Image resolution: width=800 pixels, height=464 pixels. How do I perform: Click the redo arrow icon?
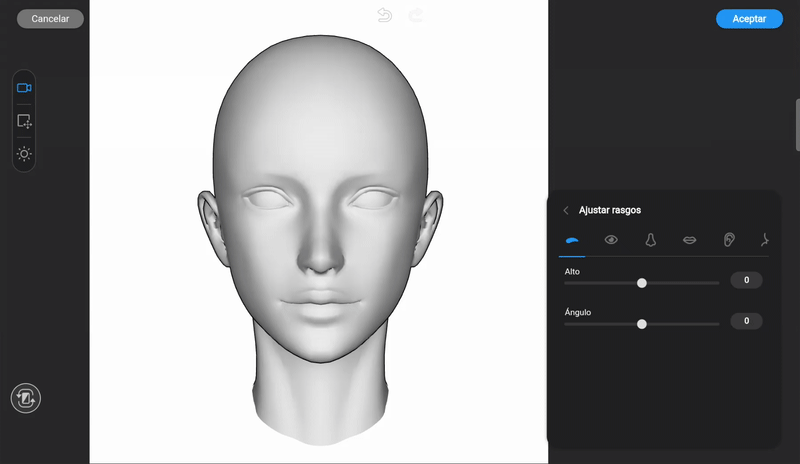click(416, 15)
